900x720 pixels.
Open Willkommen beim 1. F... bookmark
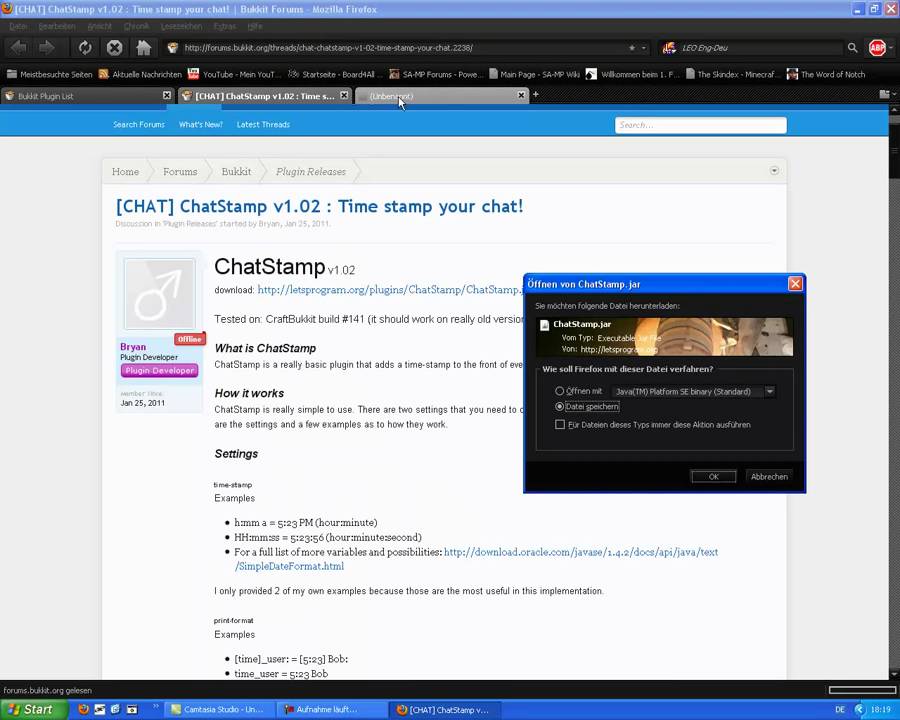(x=633, y=74)
